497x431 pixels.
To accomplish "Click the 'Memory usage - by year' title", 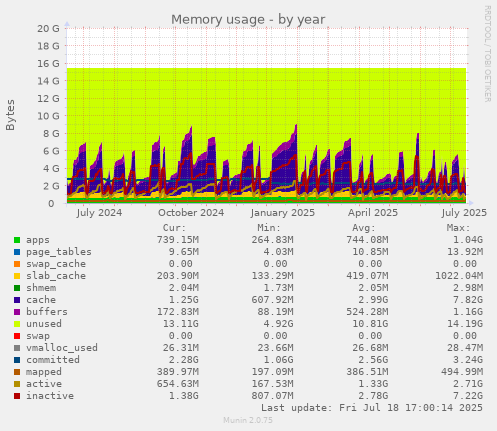I will coord(248,20).
